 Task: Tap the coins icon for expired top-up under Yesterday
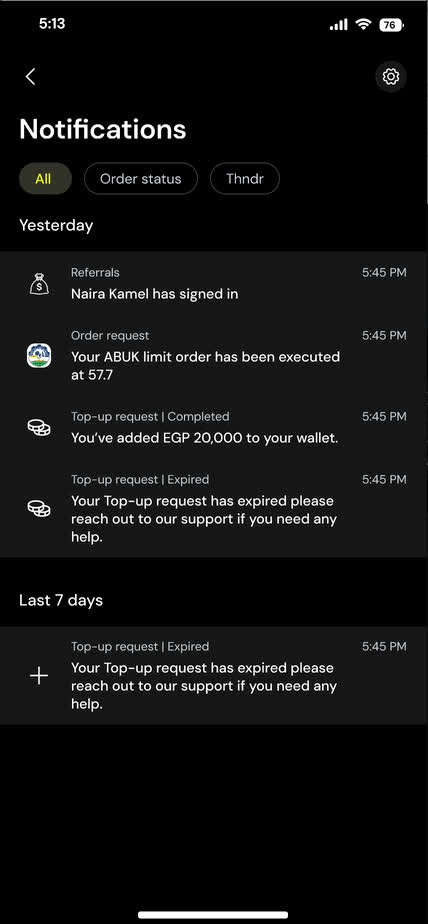39,509
